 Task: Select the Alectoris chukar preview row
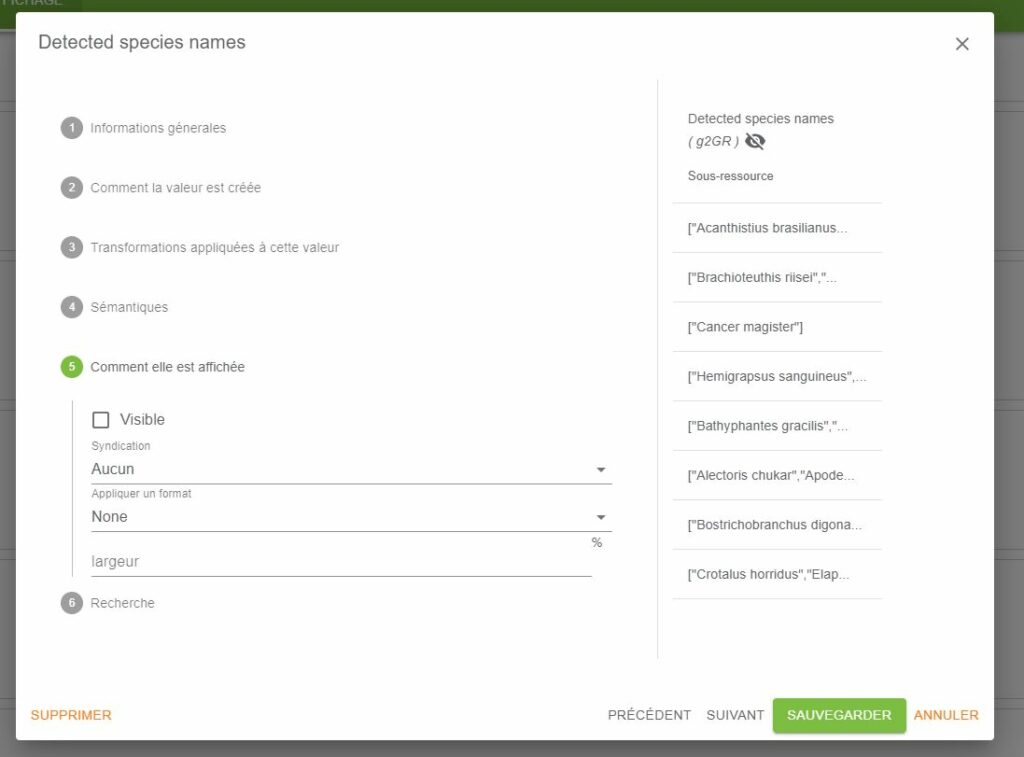[x=777, y=475]
